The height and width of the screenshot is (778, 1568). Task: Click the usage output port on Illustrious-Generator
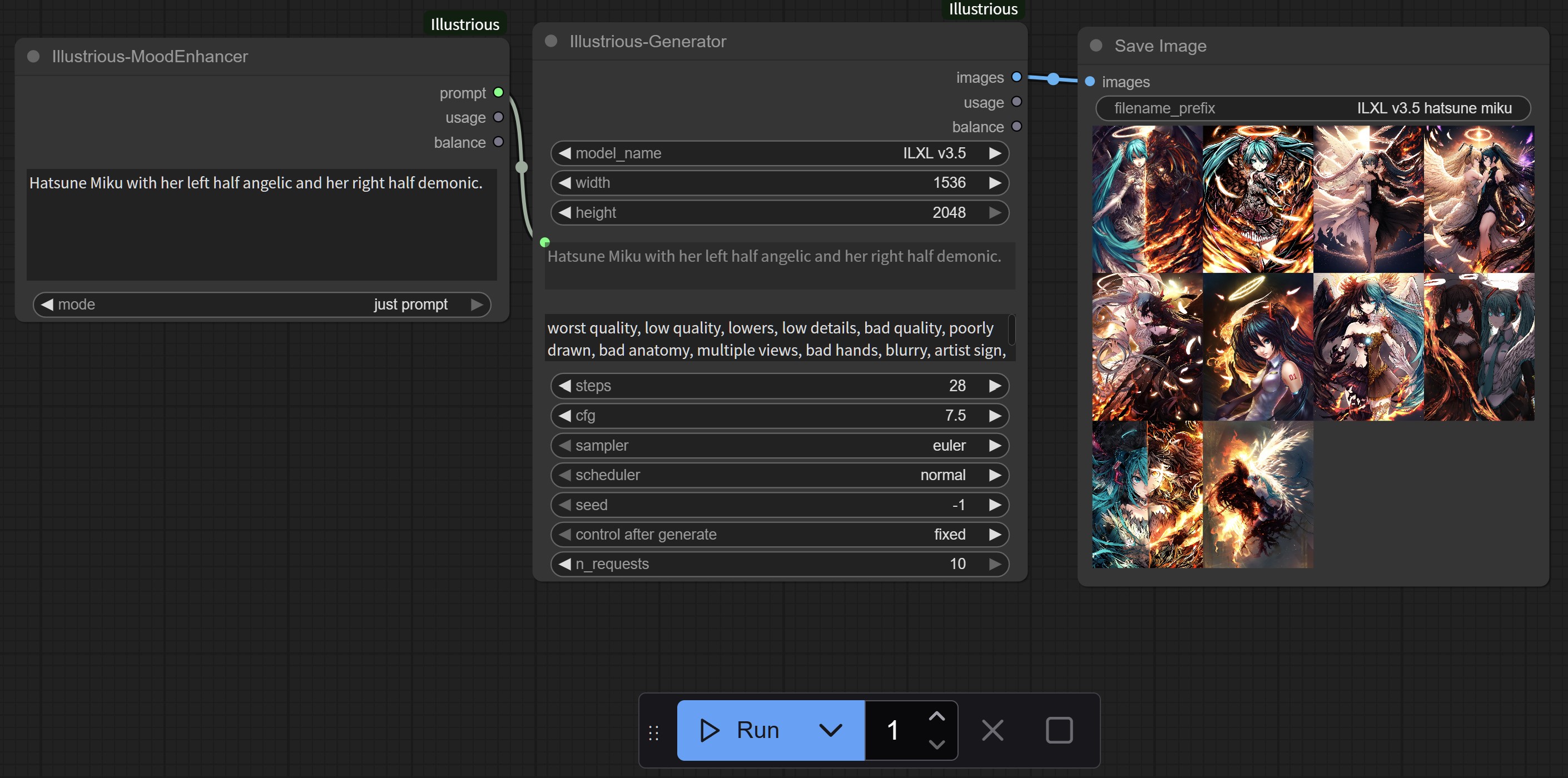point(1016,102)
